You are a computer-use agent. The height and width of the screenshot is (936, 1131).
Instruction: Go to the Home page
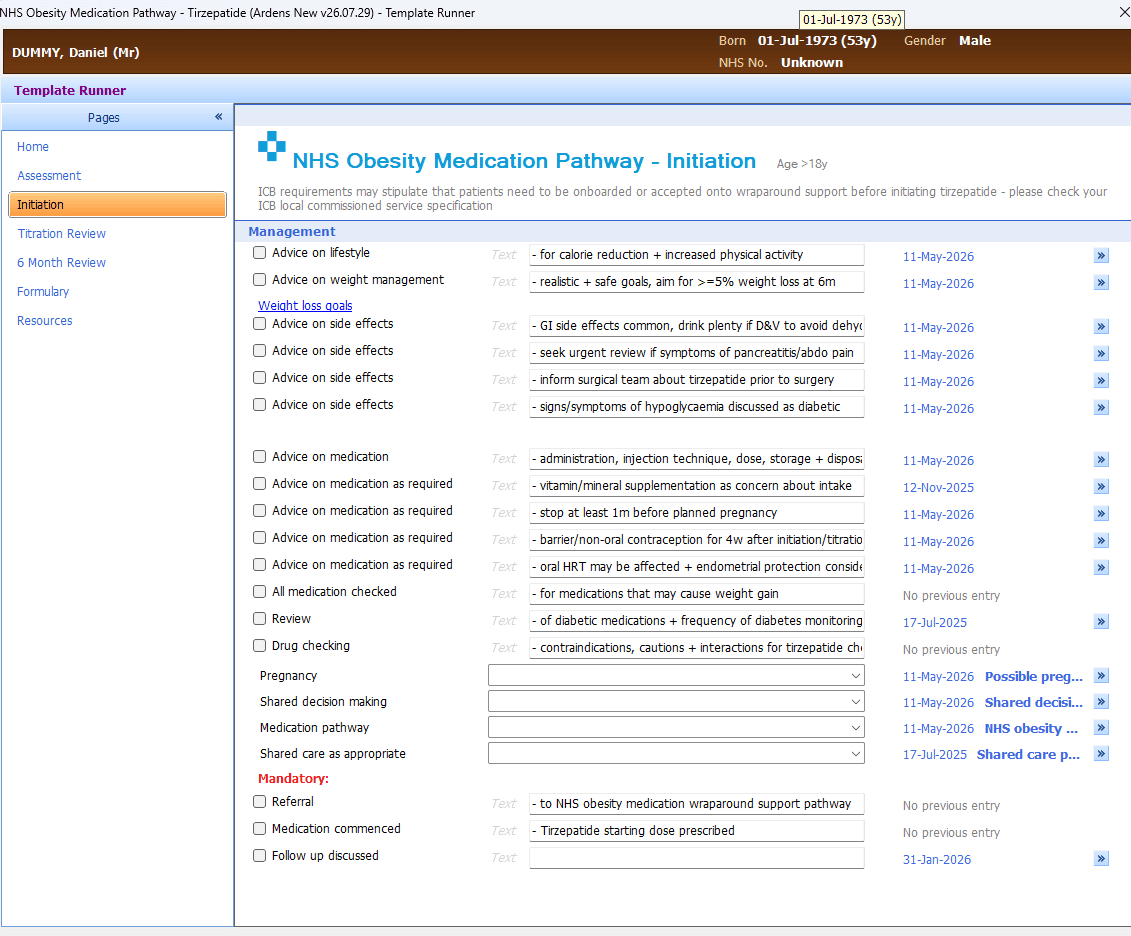(x=33, y=146)
